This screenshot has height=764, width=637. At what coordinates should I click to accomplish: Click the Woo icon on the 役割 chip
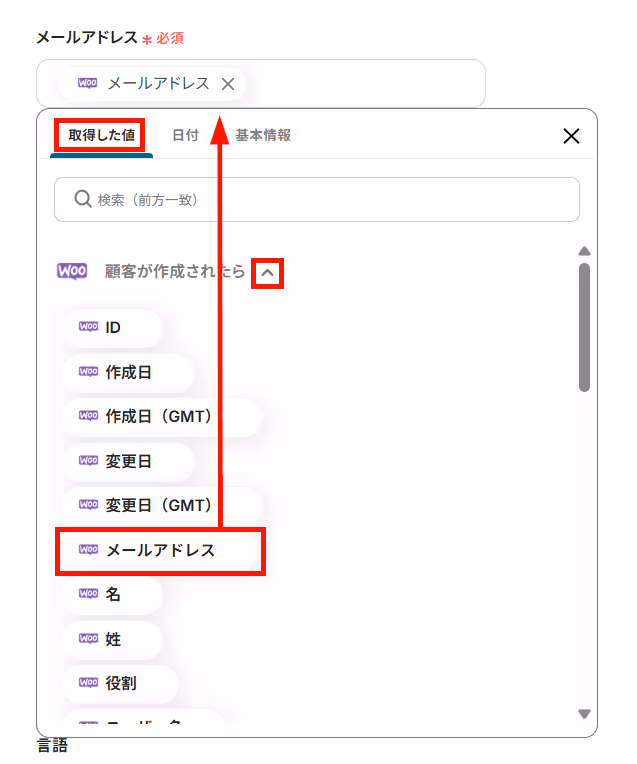[x=88, y=682]
